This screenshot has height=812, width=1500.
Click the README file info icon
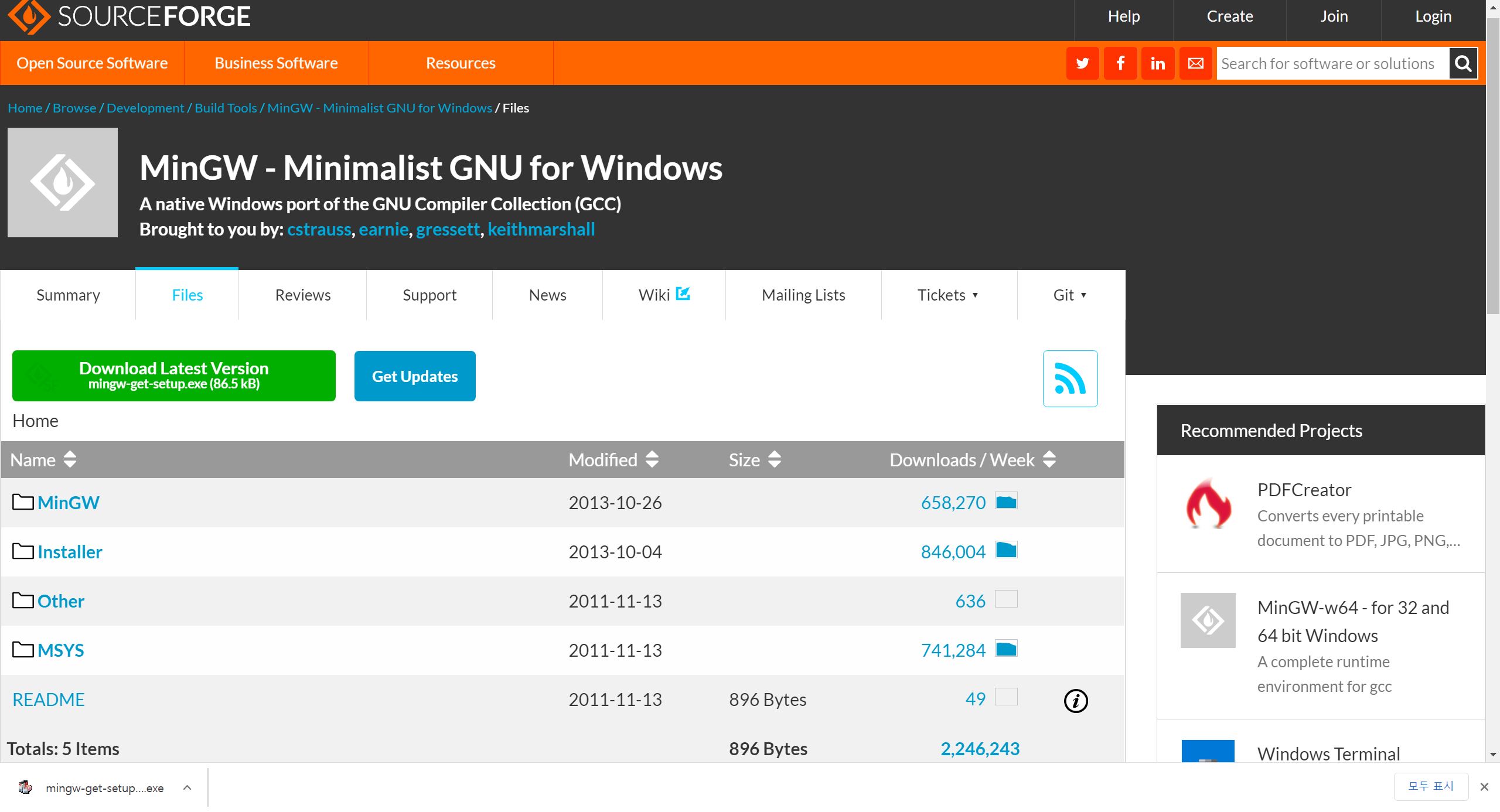[1075, 701]
